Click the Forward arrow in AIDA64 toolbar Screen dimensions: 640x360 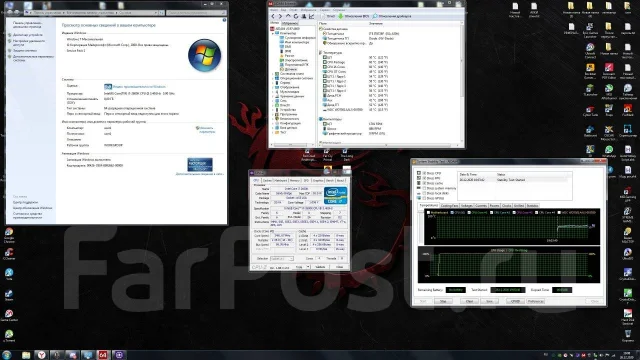click(280, 16)
